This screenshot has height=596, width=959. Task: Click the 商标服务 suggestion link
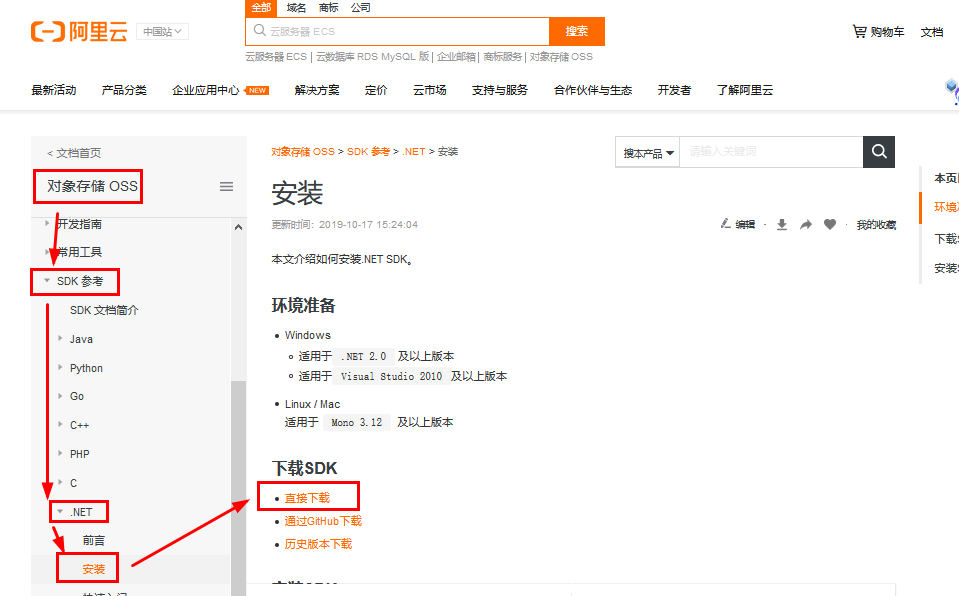pyautogui.click(x=503, y=57)
